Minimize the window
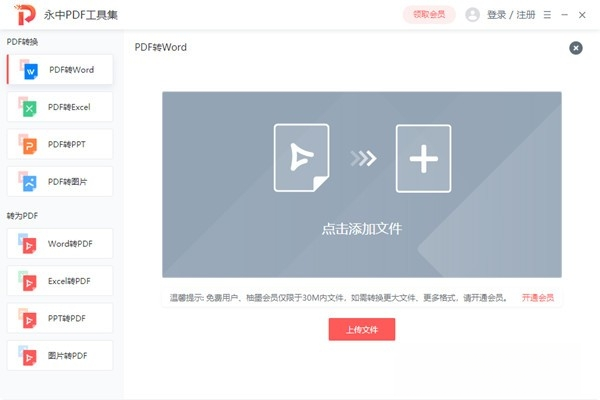Image resolution: width=600 pixels, height=400 pixels. [564, 15]
